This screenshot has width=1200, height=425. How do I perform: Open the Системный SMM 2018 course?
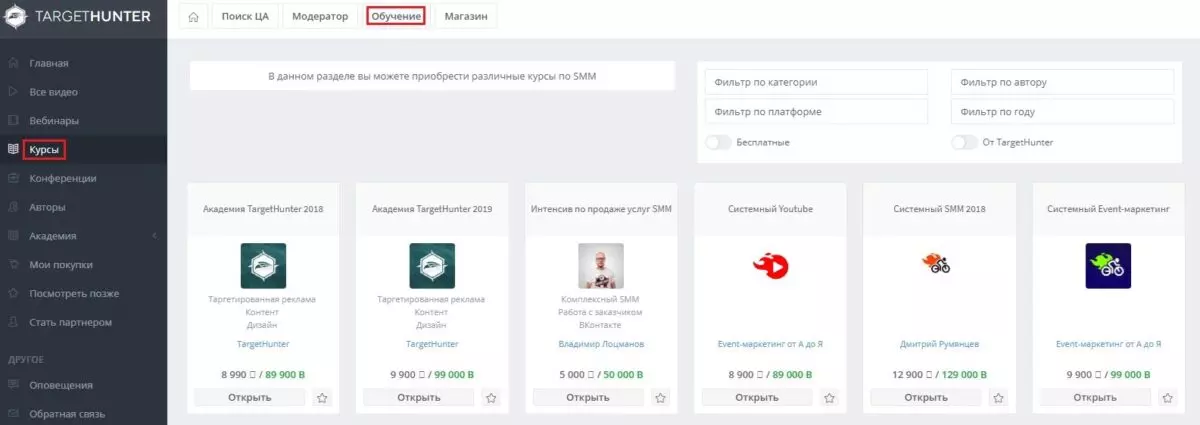coord(925,397)
